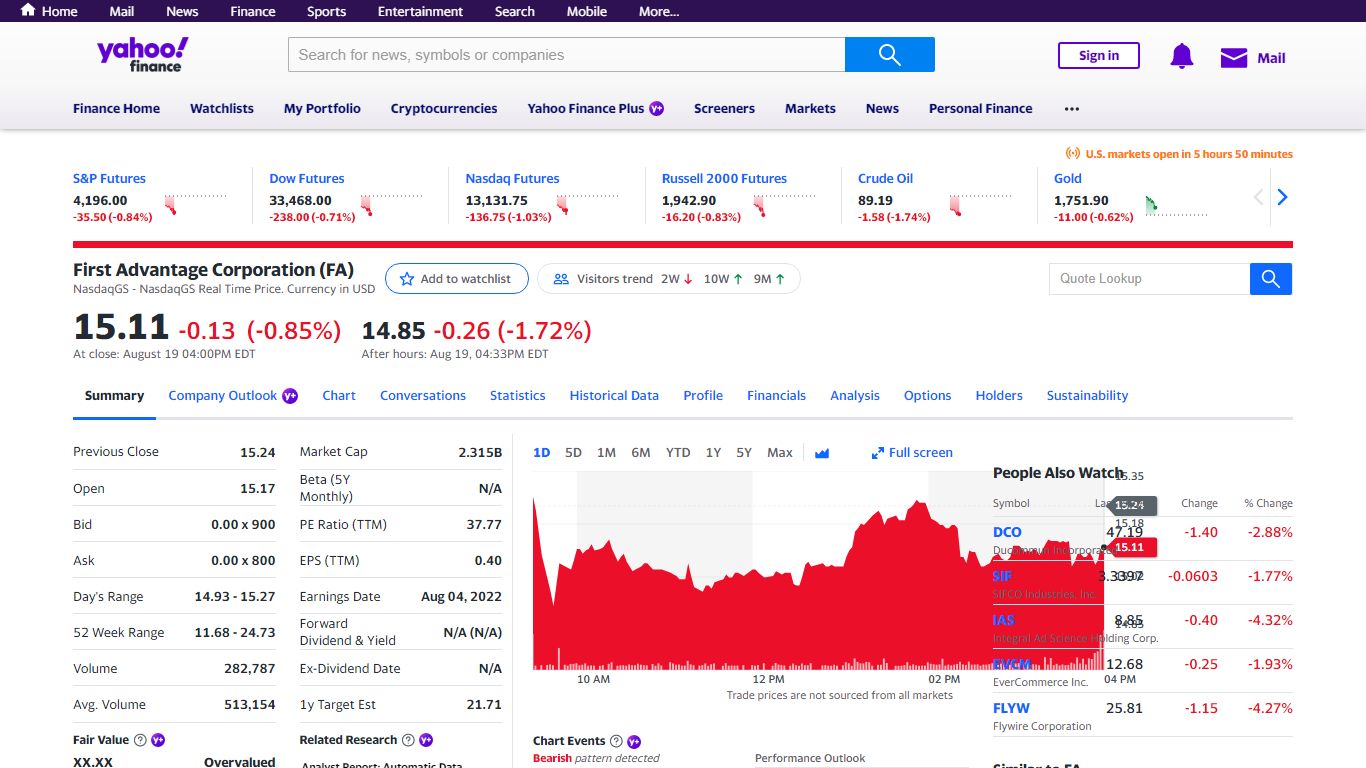The width and height of the screenshot is (1366, 768).
Task: Expand More… menu in top bar
Action: point(659,11)
